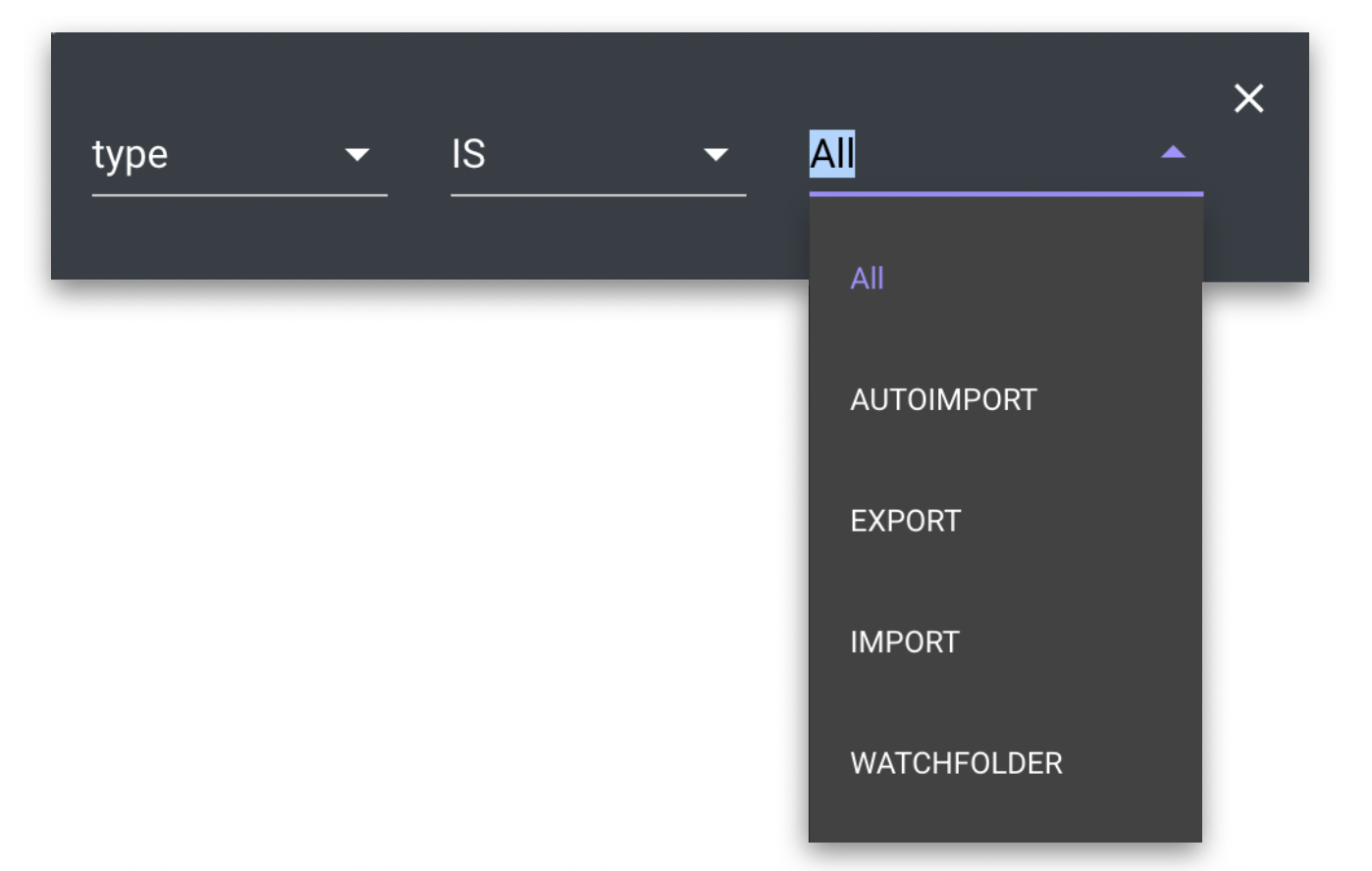Screen dimensions: 1372x871
Task: Click the underline beneath the type field
Action: click(239, 195)
